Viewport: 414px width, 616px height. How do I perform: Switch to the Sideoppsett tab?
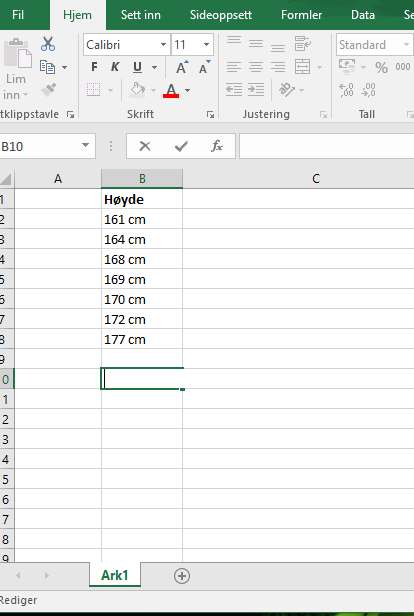pos(221,15)
